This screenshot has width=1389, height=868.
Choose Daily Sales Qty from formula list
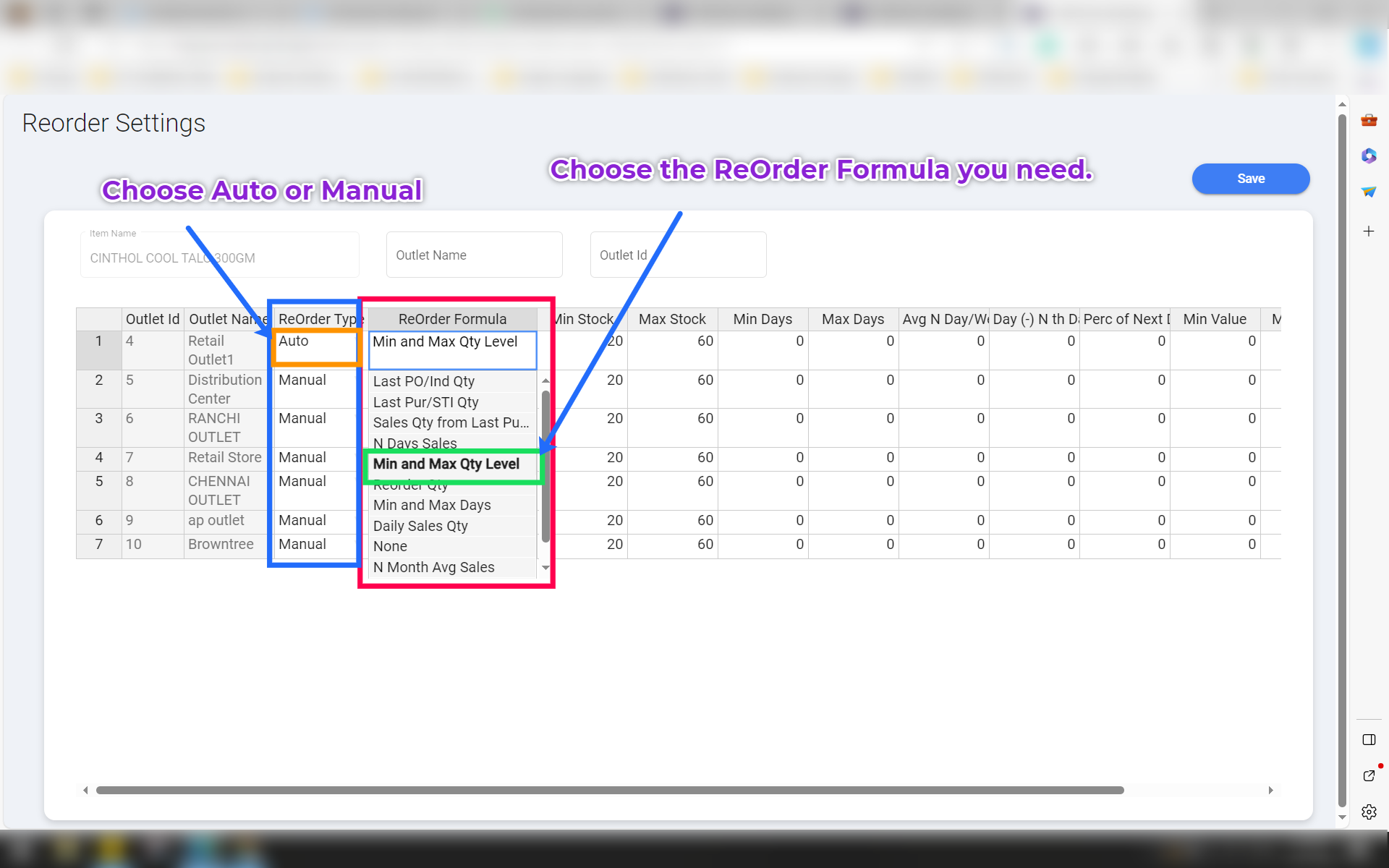pos(420,526)
